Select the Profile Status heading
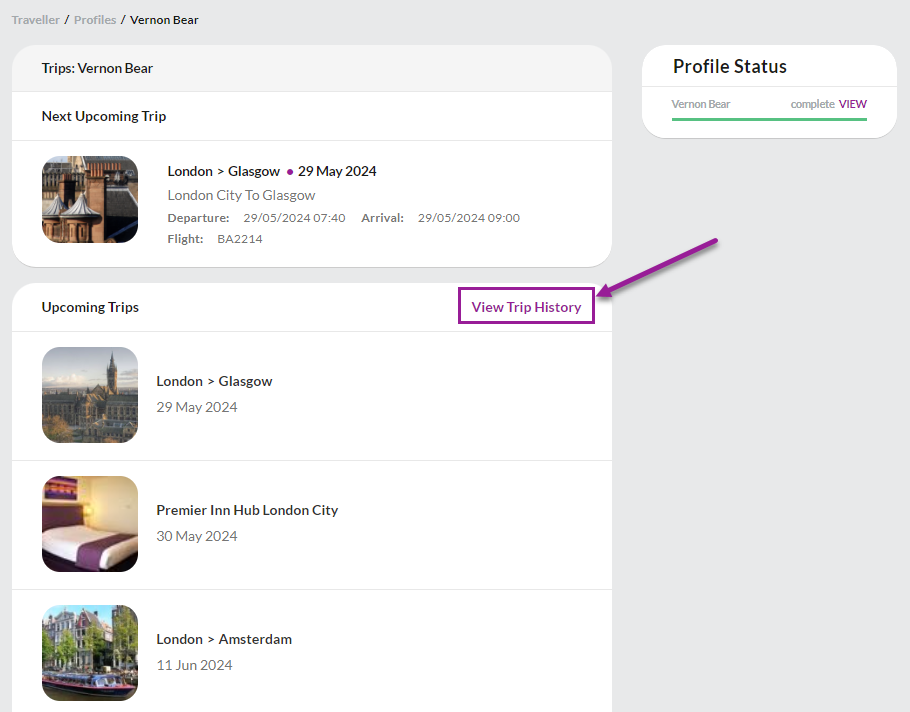 point(730,66)
